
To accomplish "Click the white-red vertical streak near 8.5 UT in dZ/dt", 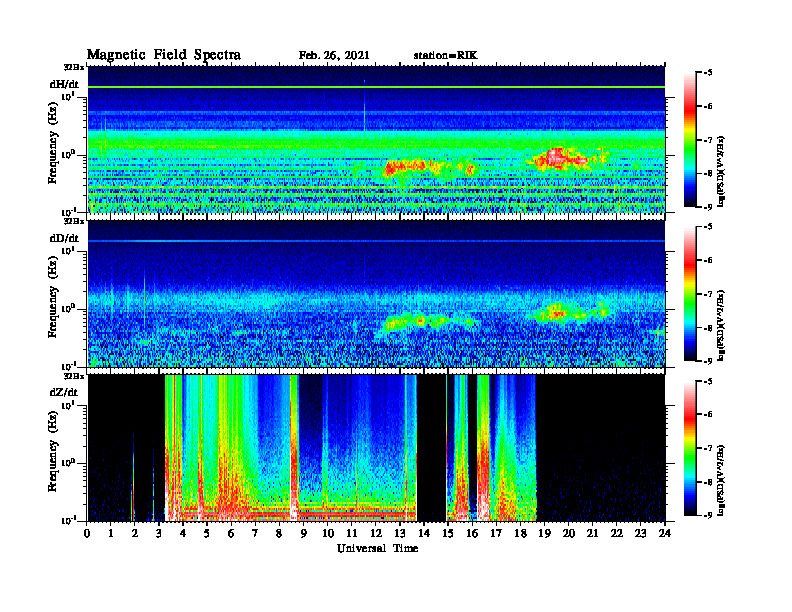I will point(294,448).
